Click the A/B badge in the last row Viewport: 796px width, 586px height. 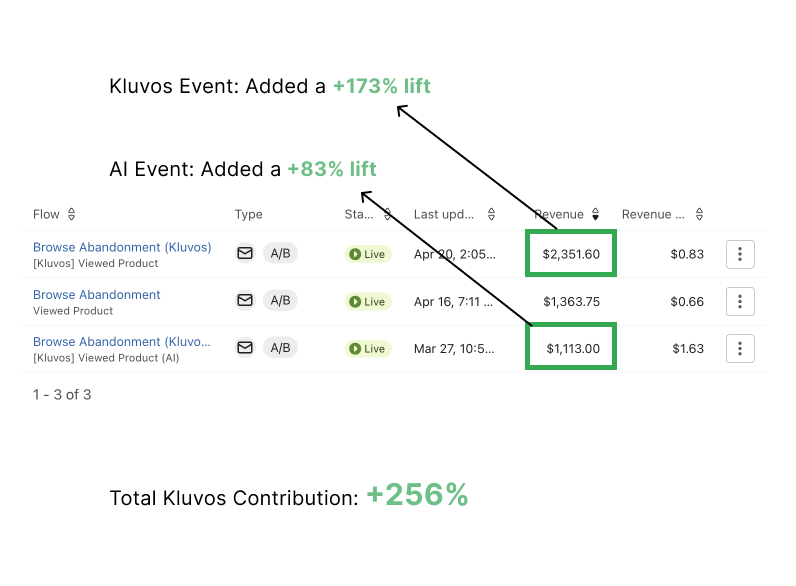[x=280, y=347]
